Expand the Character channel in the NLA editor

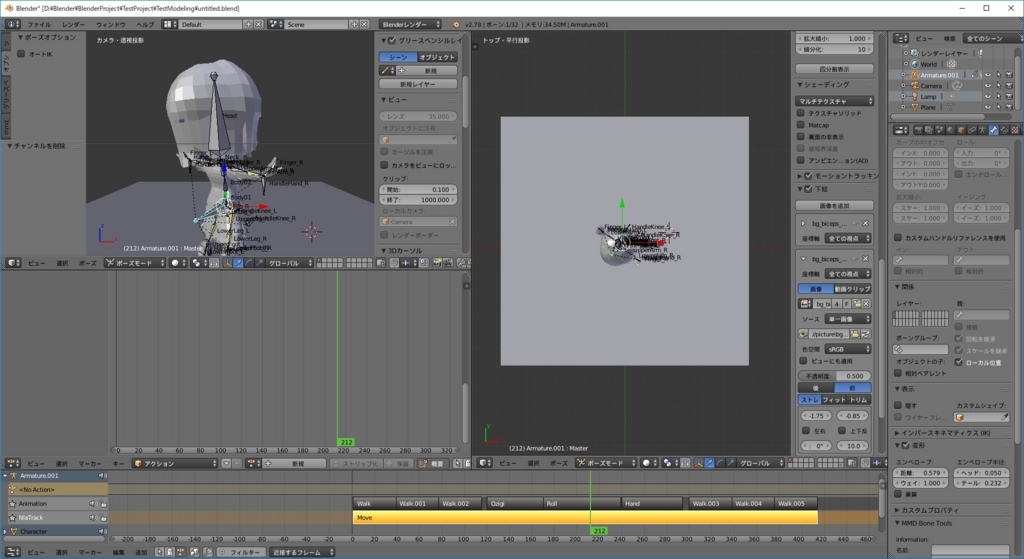tap(5, 532)
